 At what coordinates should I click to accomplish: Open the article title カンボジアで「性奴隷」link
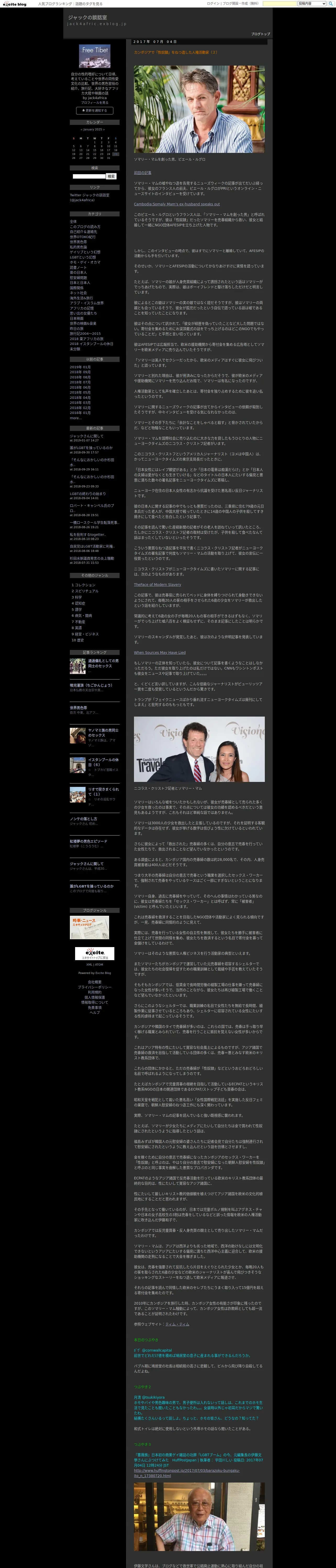[176, 52]
